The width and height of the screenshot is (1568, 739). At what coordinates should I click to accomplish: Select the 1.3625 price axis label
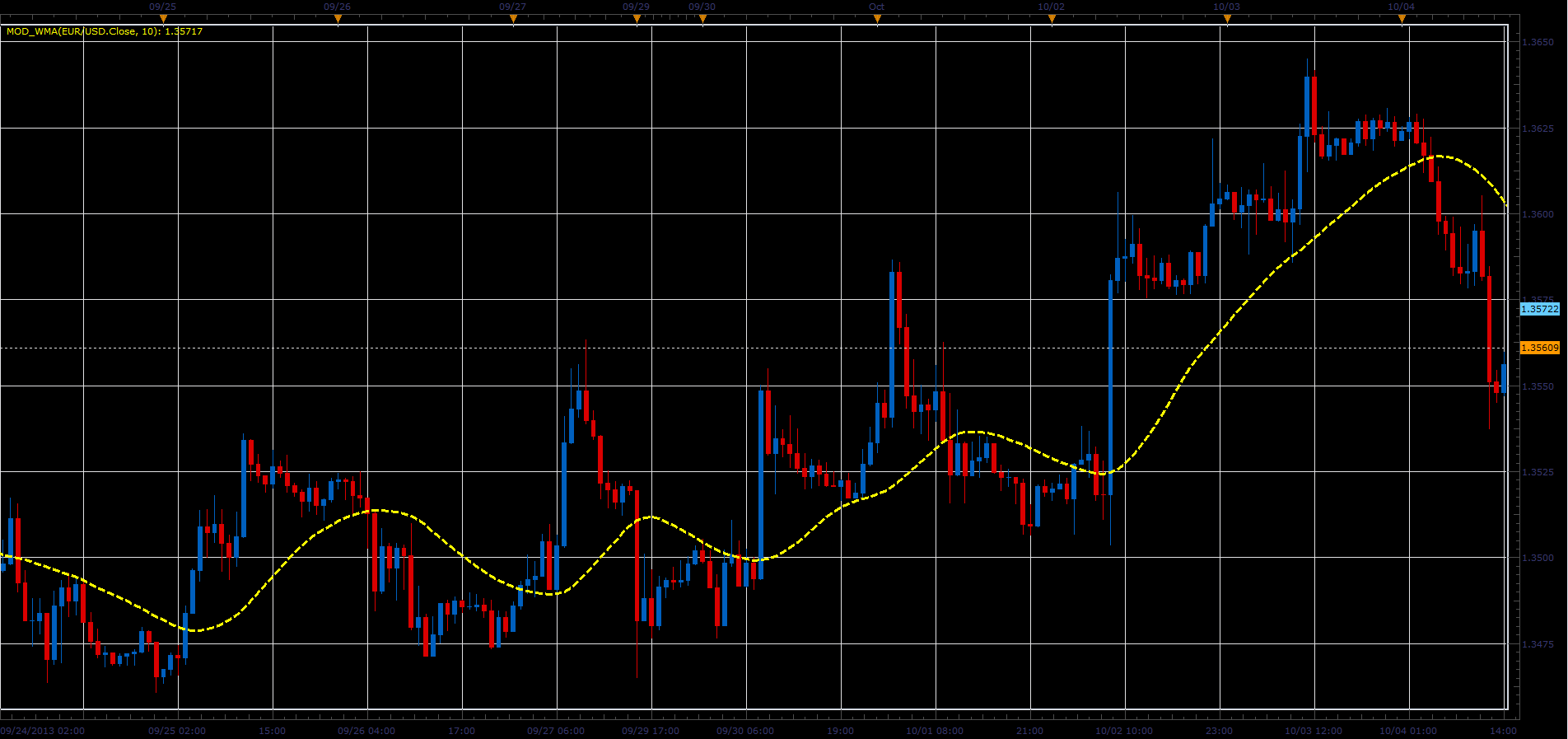click(1538, 129)
